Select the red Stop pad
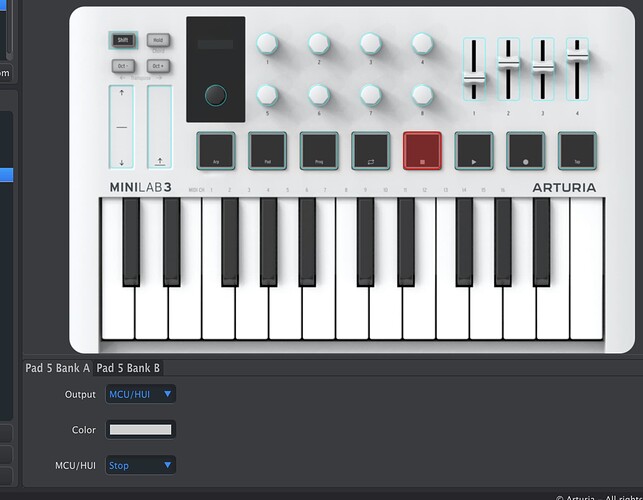The width and height of the screenshot is (643, 500). (422, 151)
